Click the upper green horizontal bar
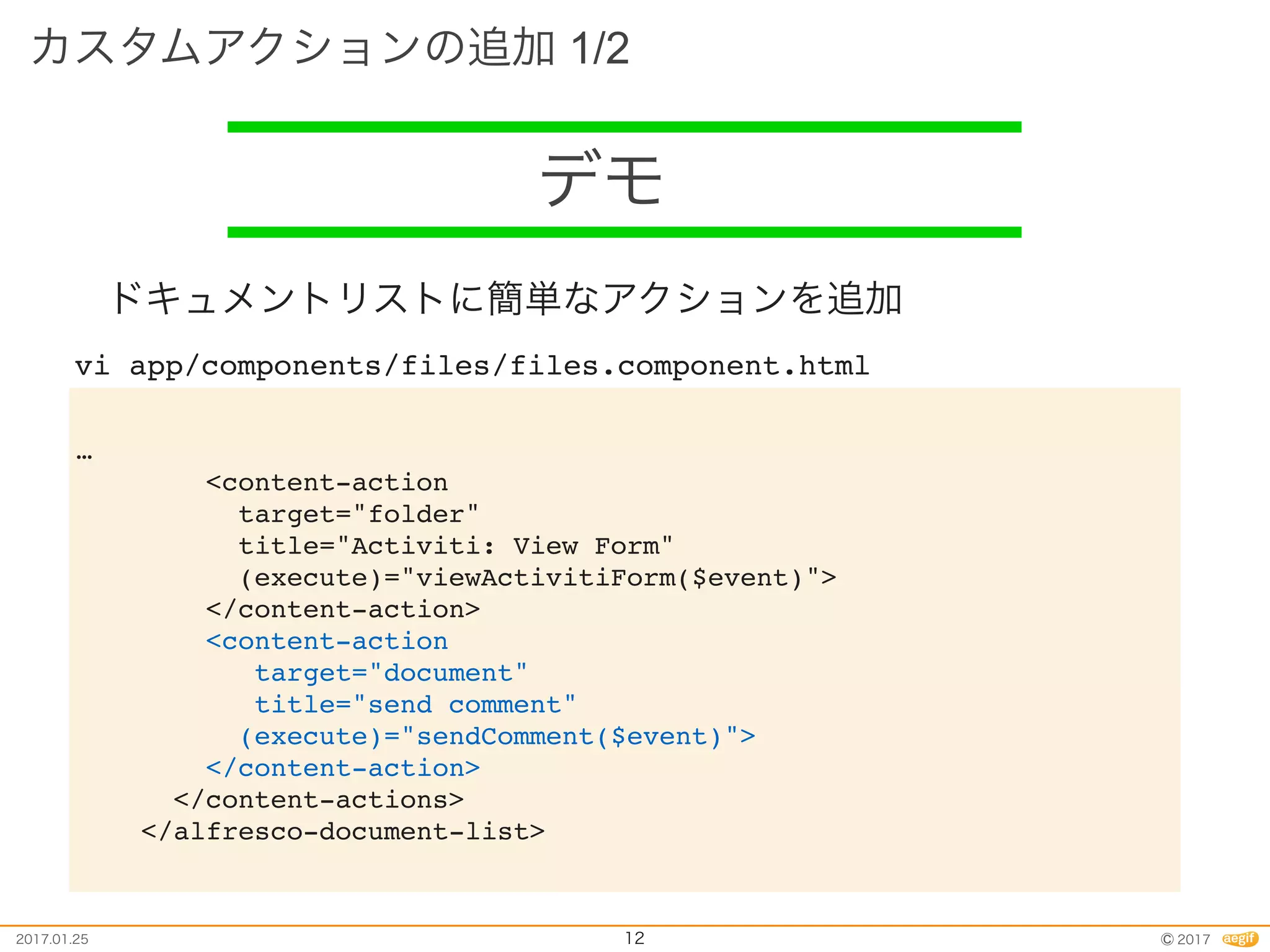 [x=624, y=127]
